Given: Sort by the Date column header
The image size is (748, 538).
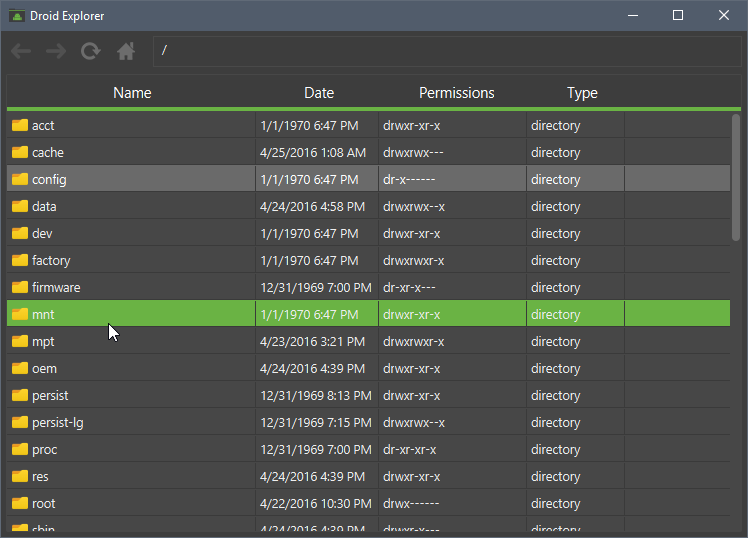Looking at the screenshot, I should point(319,93).
